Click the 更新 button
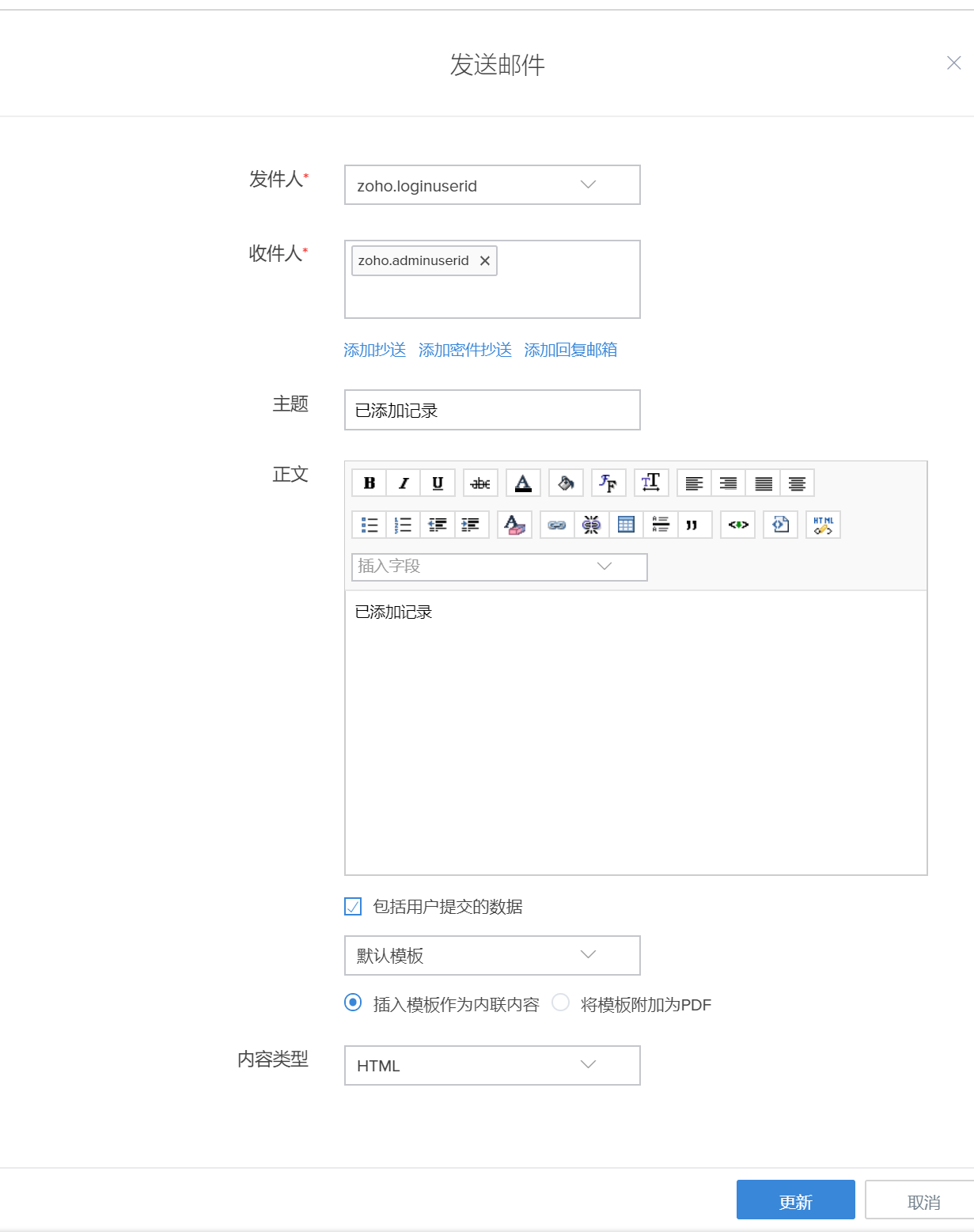This screenshot has width=974, height=1232. pos(795,1201)
